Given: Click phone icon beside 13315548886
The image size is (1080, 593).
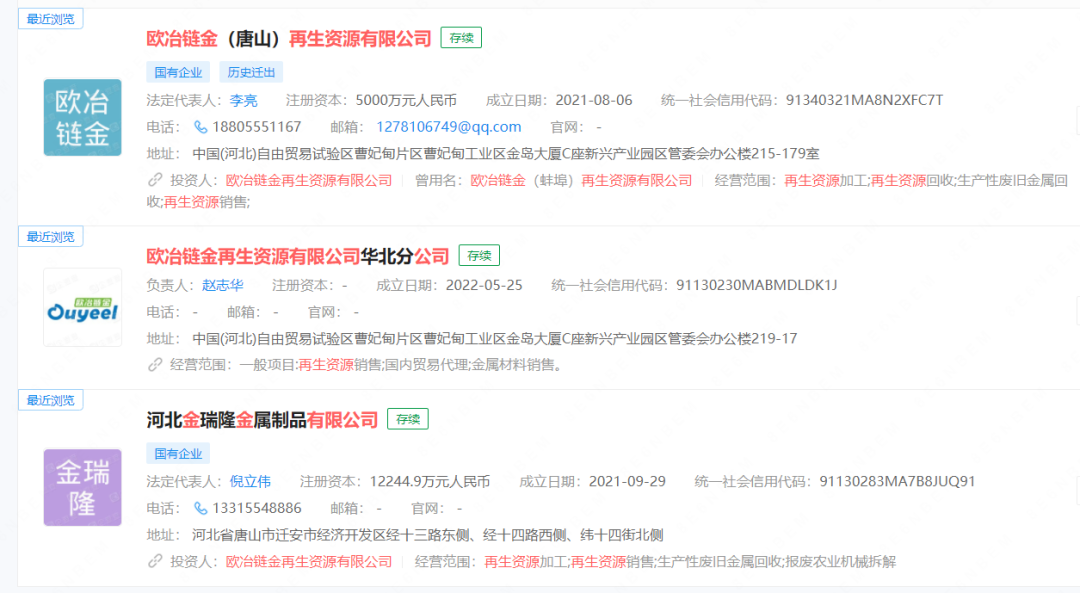Looking at the screenshot, I should (x=200, y=508).
